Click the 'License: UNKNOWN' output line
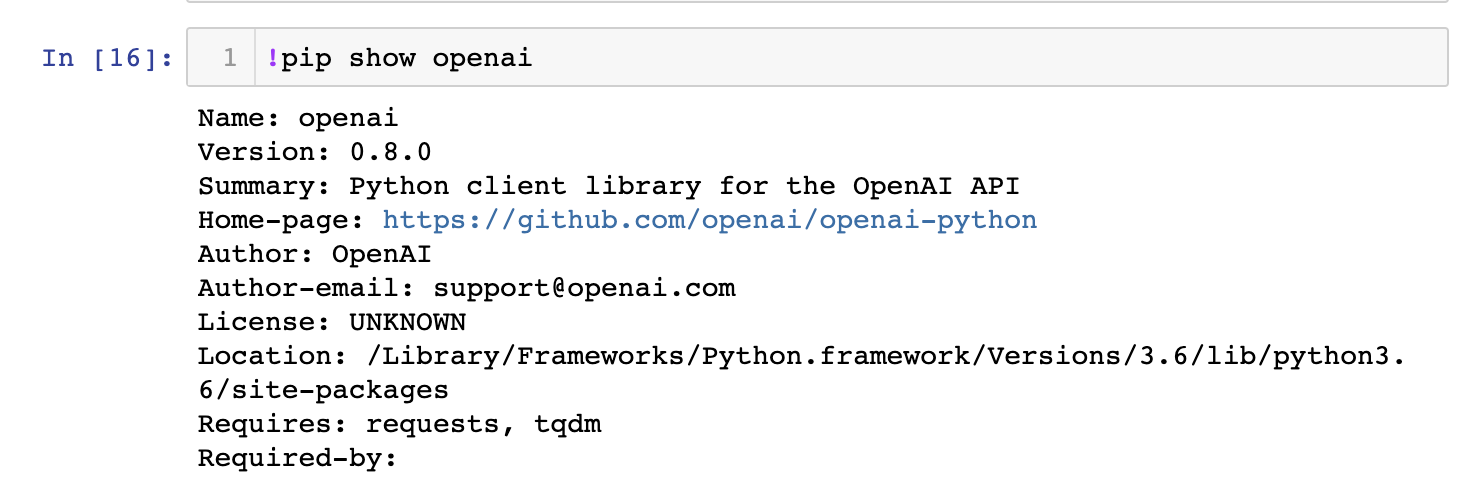 tap(332, 322)
